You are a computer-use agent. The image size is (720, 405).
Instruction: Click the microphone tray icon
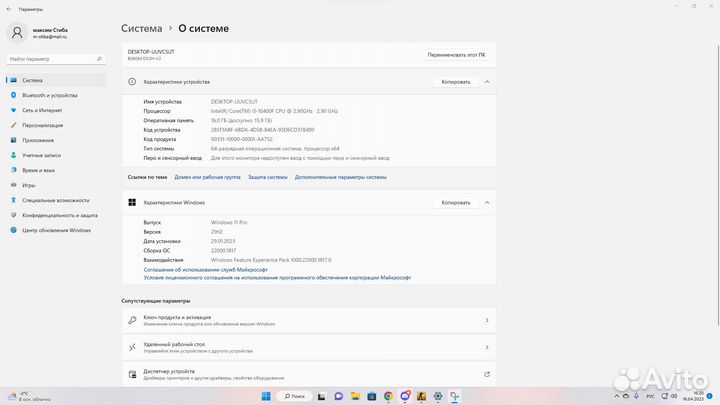(636, 396)
